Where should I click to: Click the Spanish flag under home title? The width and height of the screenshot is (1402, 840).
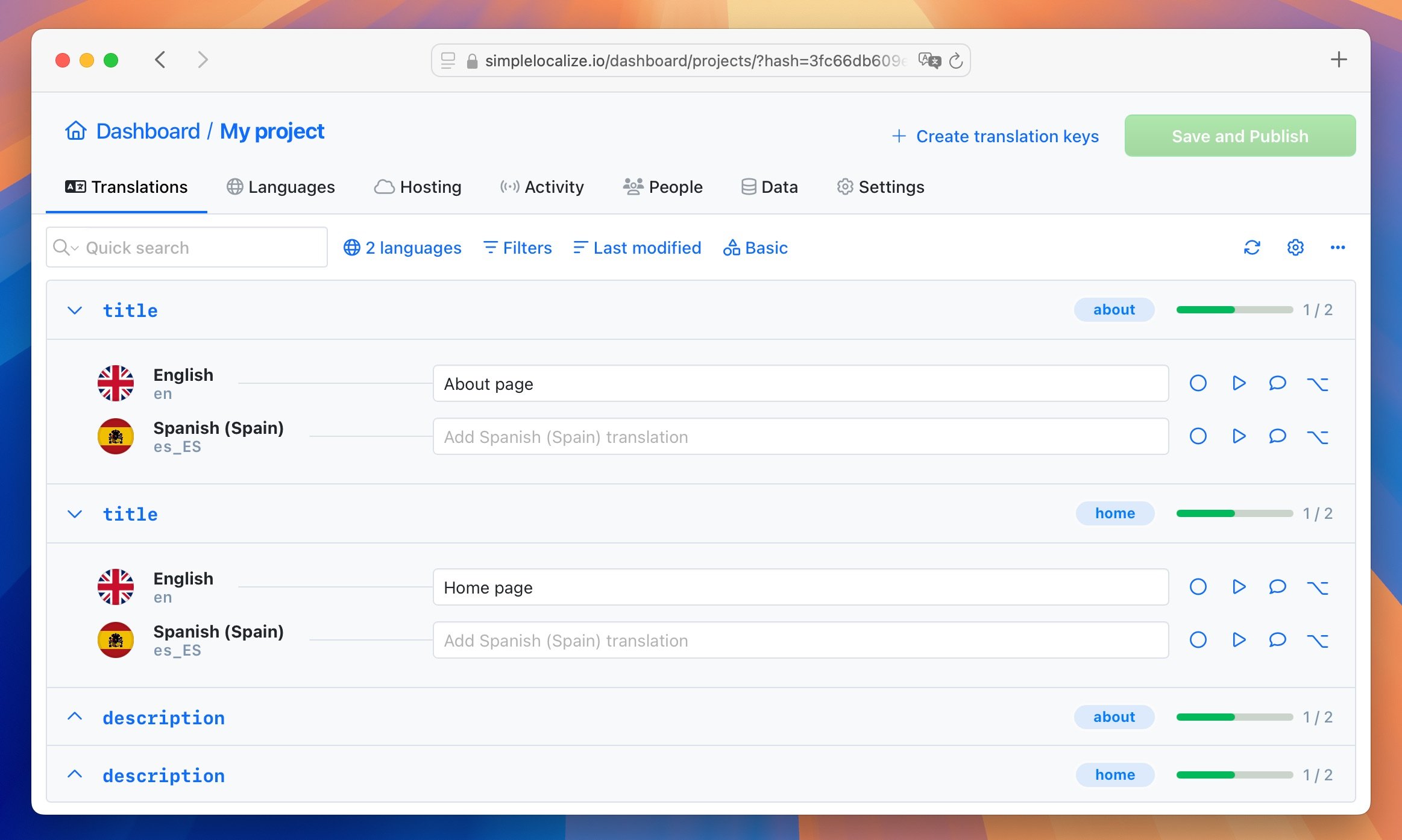point(116,640)
